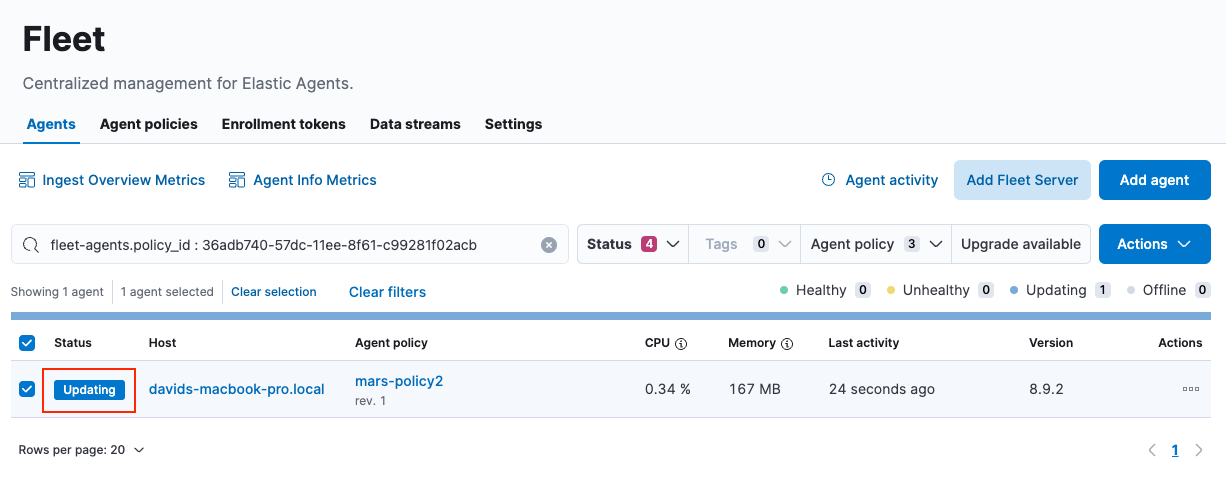Click the Memory info tooltip icon
1226x481 pixels.
tap(787, 343)
